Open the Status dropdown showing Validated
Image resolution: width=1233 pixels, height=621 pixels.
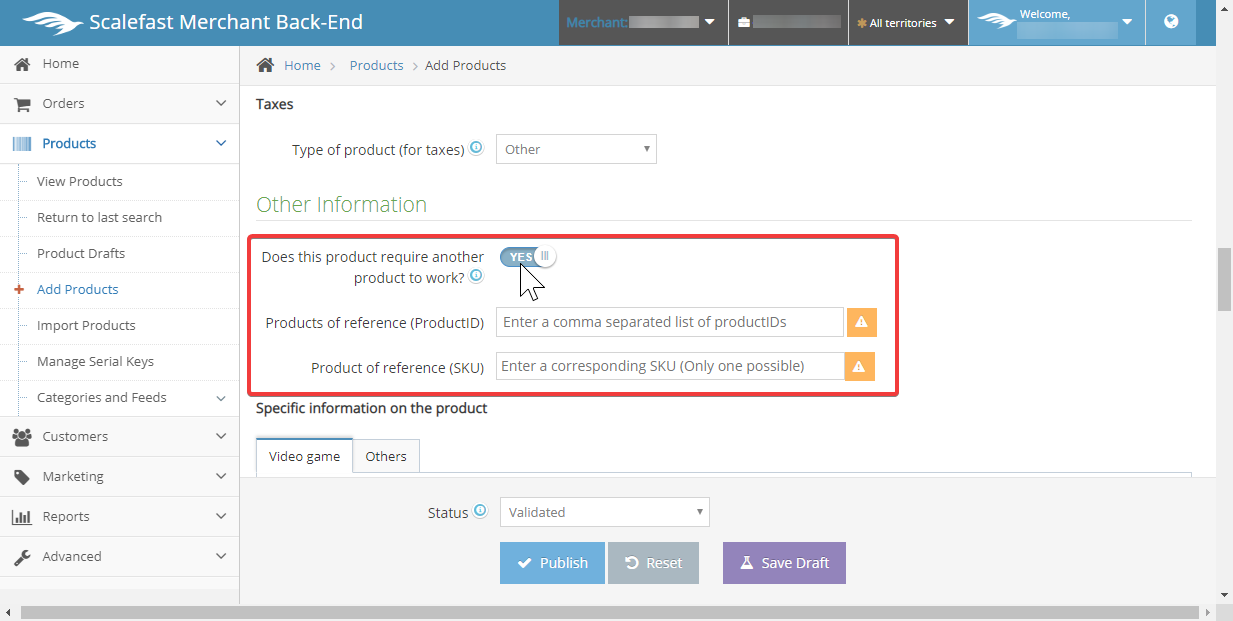604,512
